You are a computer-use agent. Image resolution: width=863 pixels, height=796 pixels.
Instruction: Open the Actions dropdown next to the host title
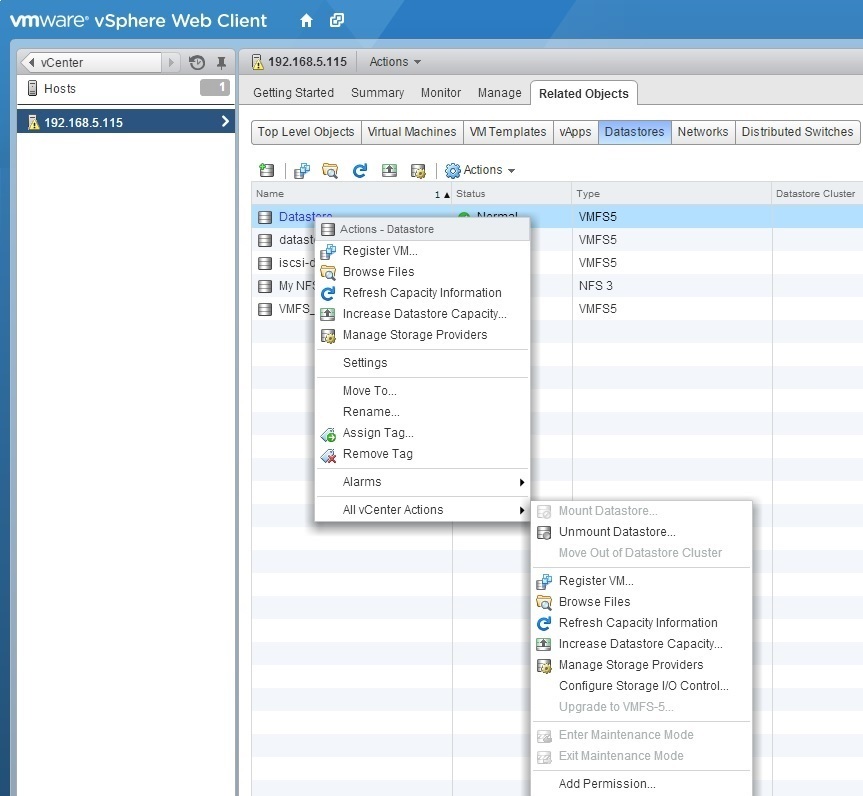click(x=395, y=62)
